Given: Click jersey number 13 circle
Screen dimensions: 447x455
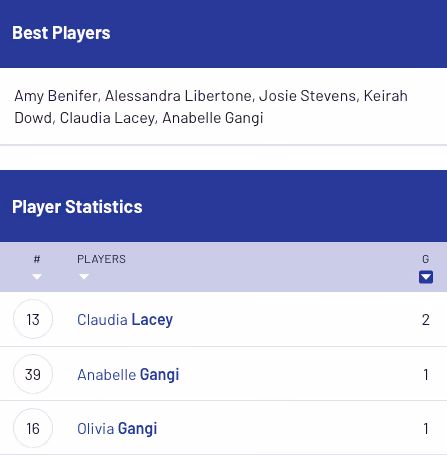Looking at the screenshot, I should 33,319.
